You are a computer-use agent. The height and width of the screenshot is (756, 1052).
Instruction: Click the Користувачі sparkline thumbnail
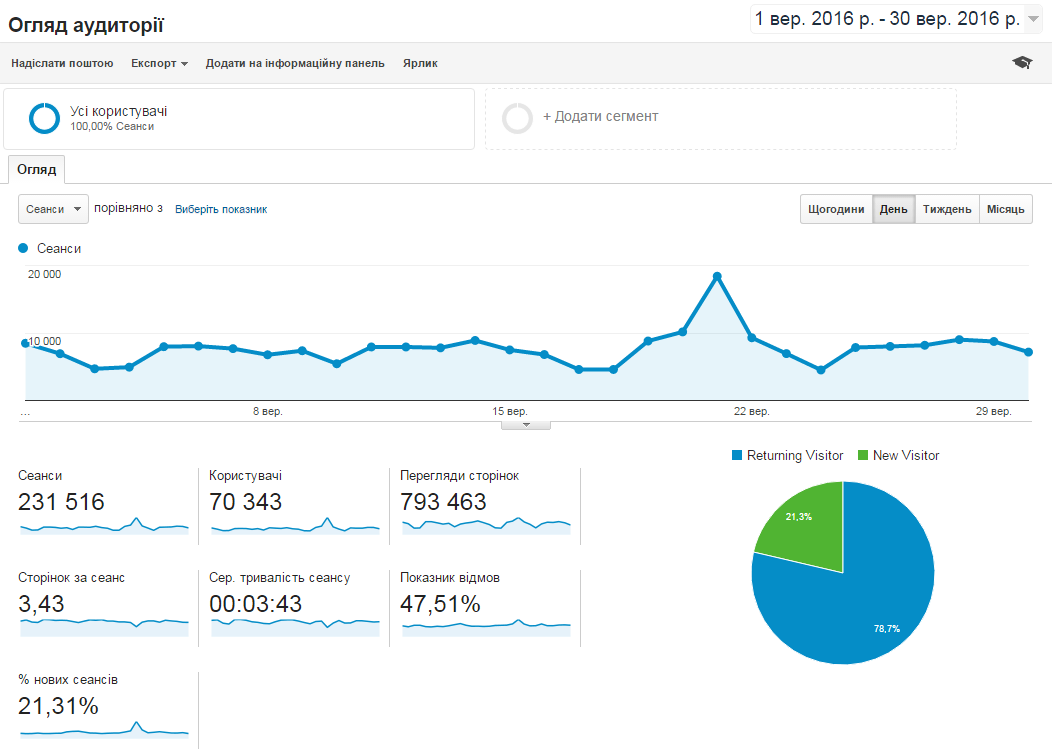click(294, 526)
